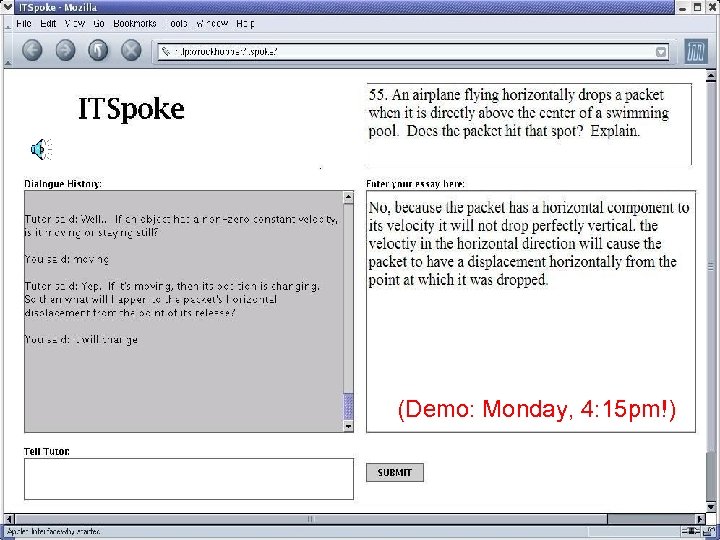Click the page vertical scrollbar down arrow
This screenshot has height=540, width=720.
(x=710, y=507)
